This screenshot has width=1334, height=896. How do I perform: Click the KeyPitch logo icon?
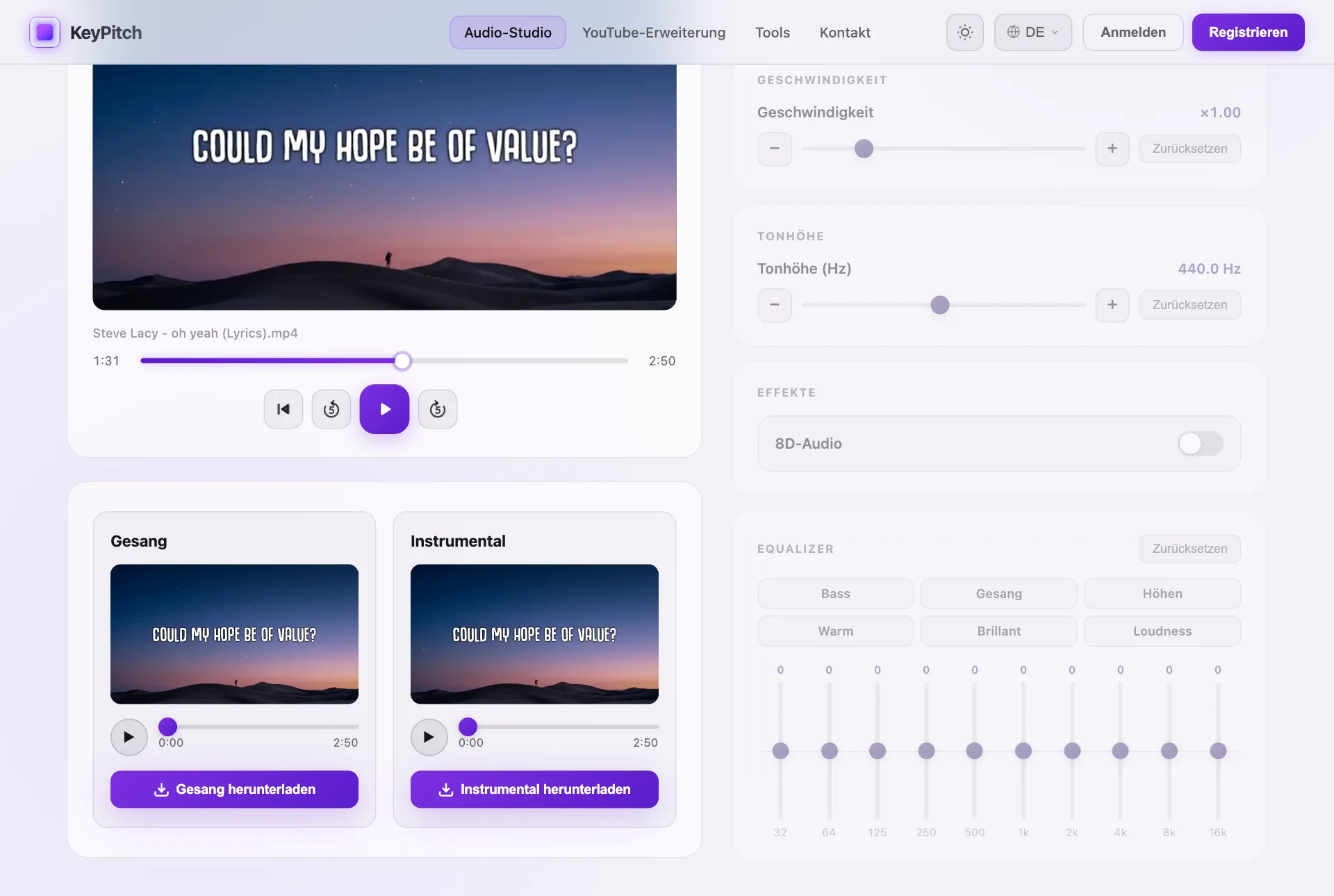[44, 32]
